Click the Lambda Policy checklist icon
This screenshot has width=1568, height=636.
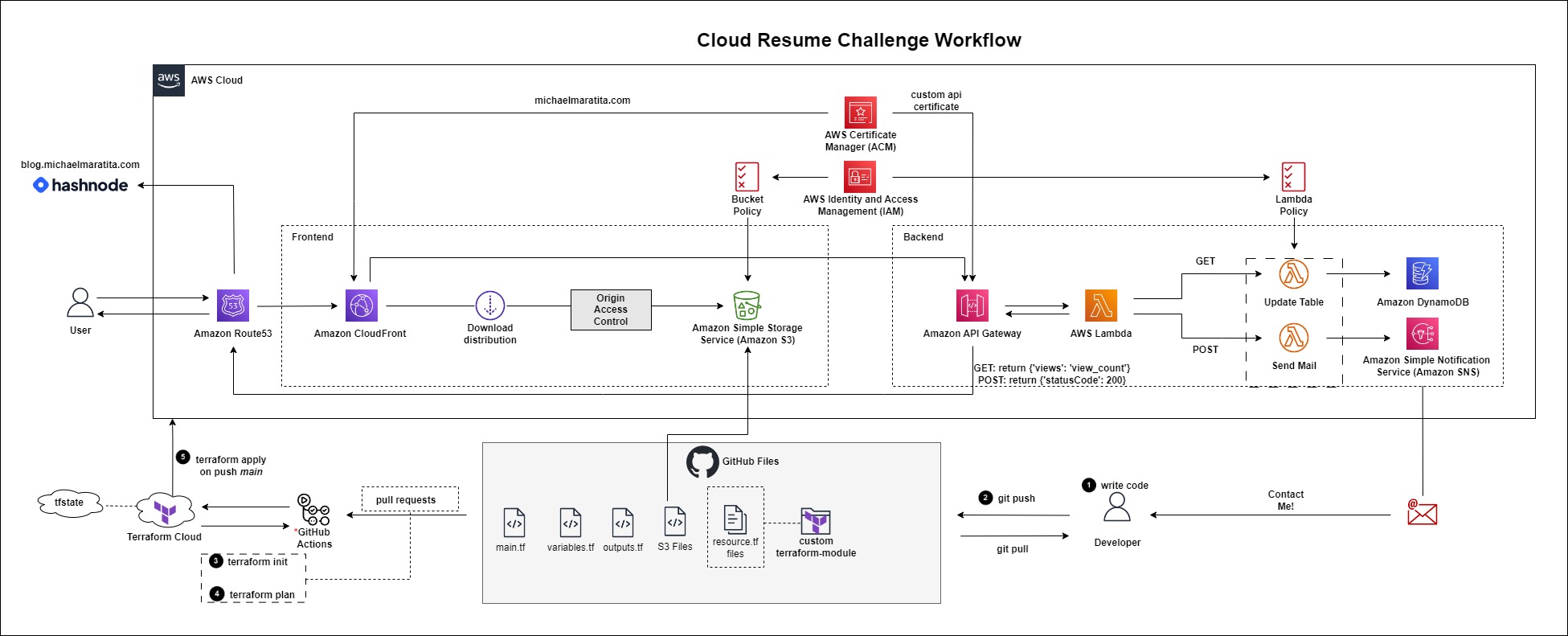pyautogui.click(x=1293, y=177)
